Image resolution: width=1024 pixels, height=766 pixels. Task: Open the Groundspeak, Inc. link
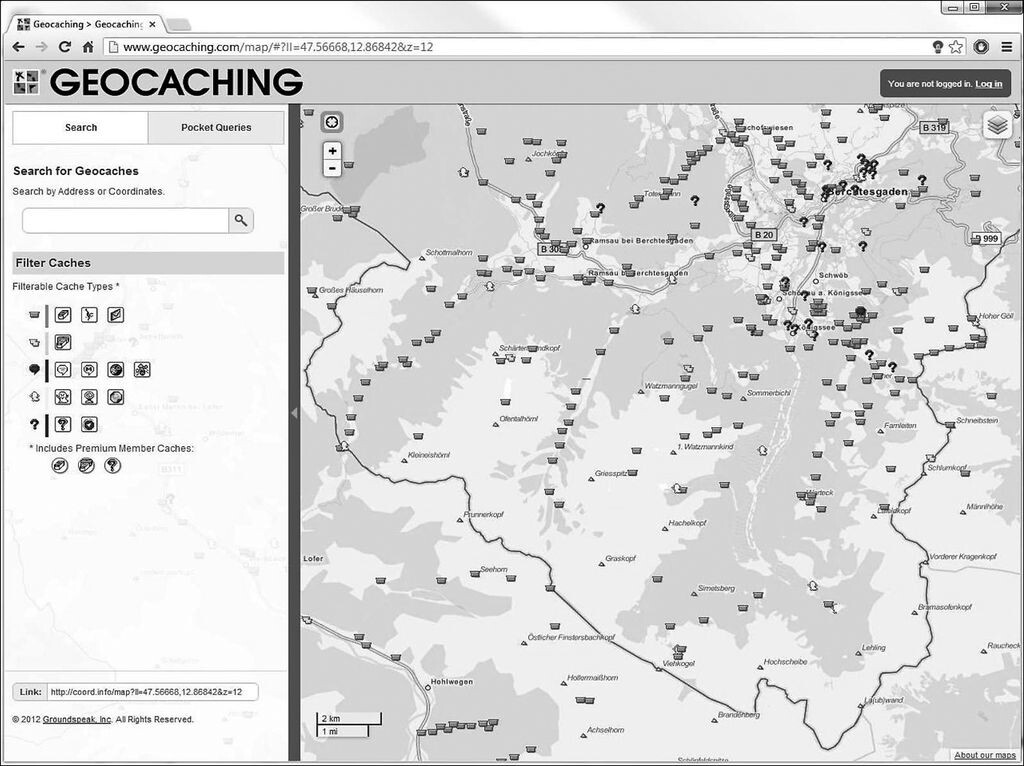point(78,720)
